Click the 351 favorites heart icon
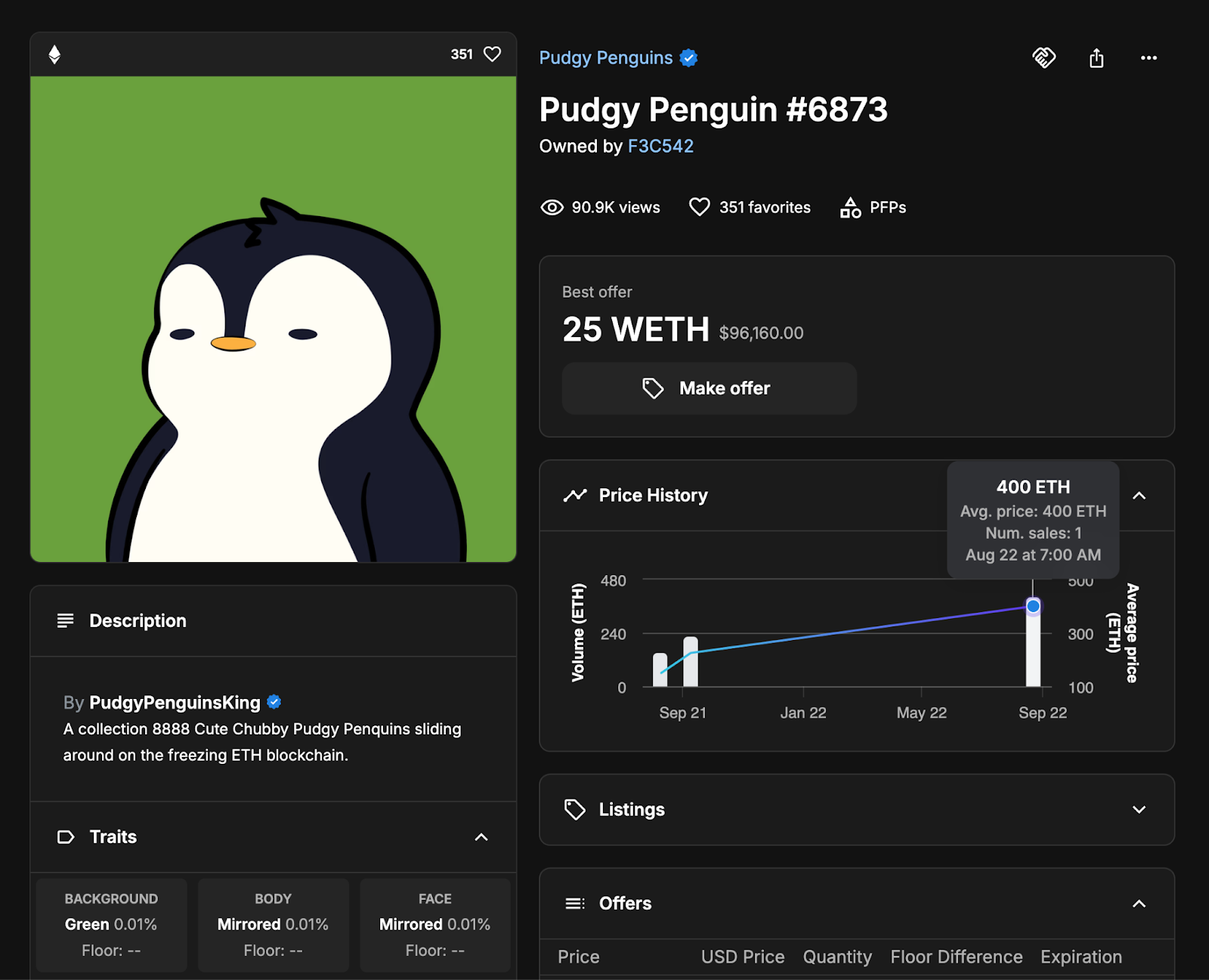The image size is (1209, 980). (700, 207)
